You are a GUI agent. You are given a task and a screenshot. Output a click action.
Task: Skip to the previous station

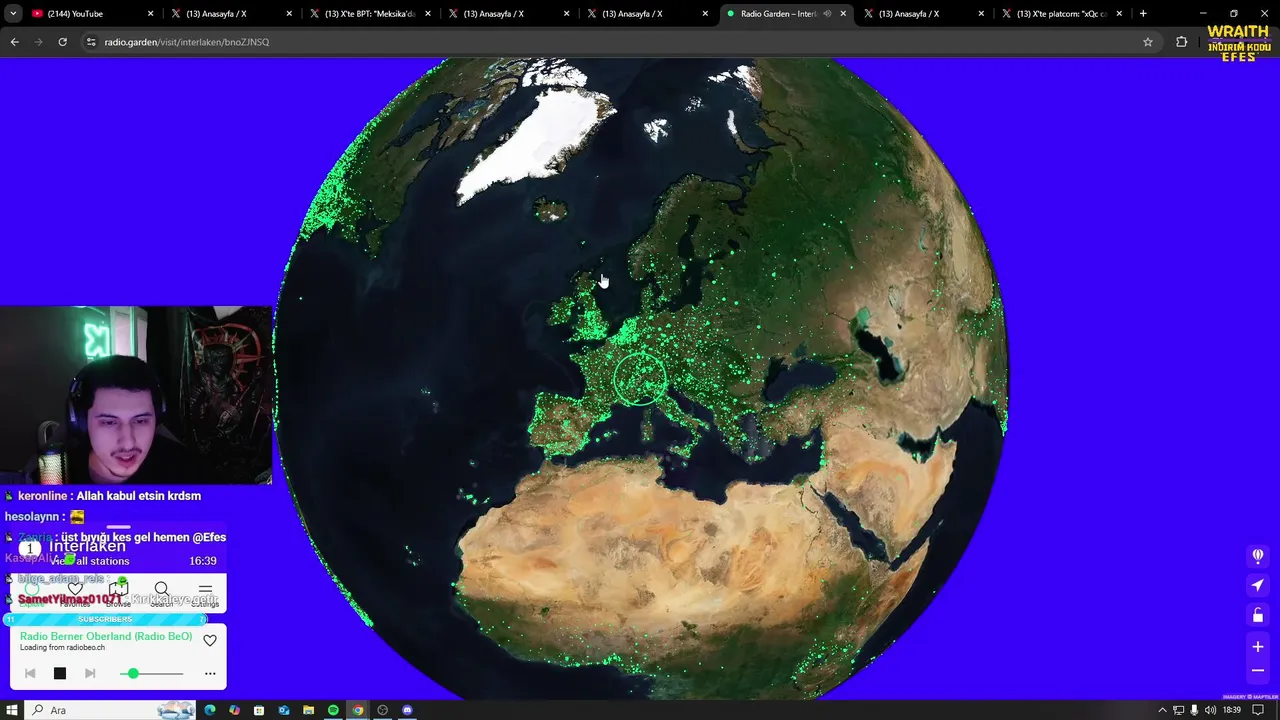30,674
